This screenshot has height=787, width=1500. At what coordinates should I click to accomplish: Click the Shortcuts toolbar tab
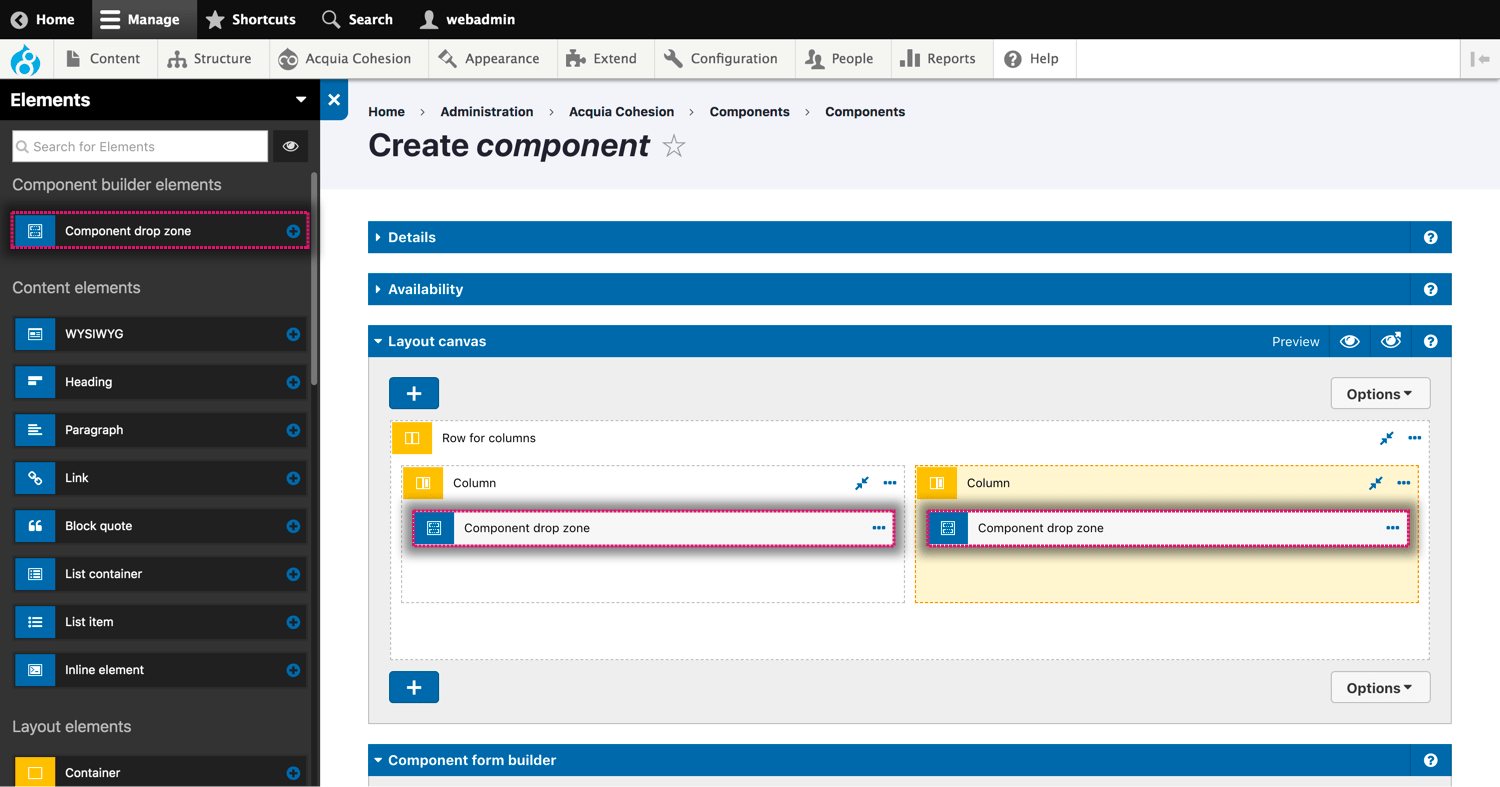[250, 19]
